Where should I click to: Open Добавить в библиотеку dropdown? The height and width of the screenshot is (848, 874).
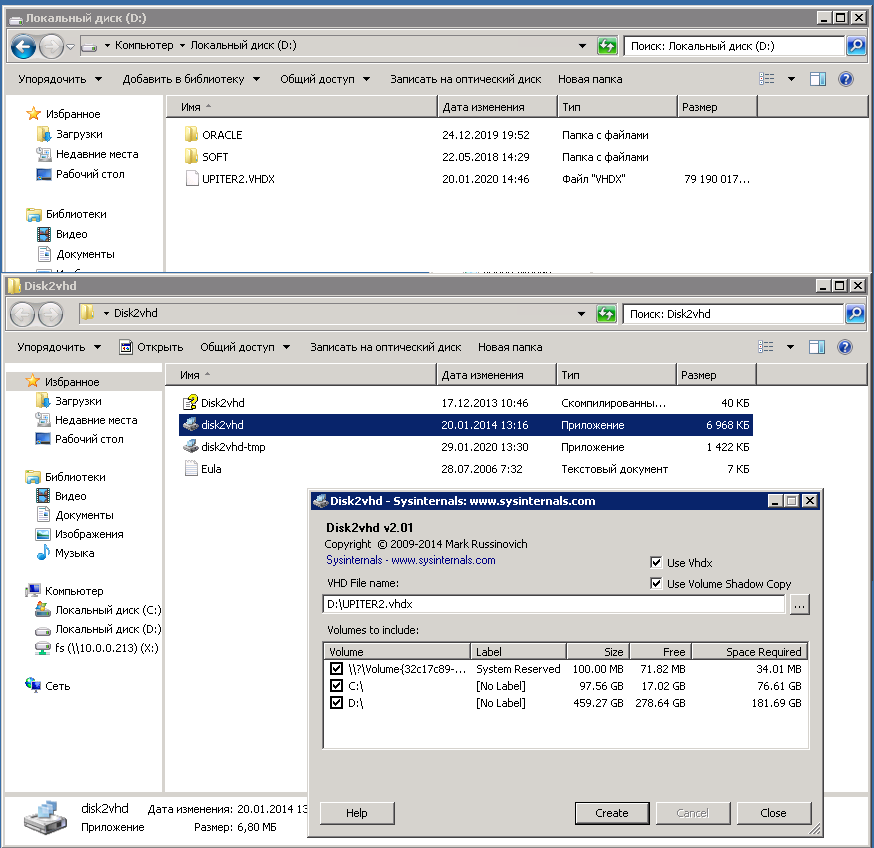[x=191, y=79]
